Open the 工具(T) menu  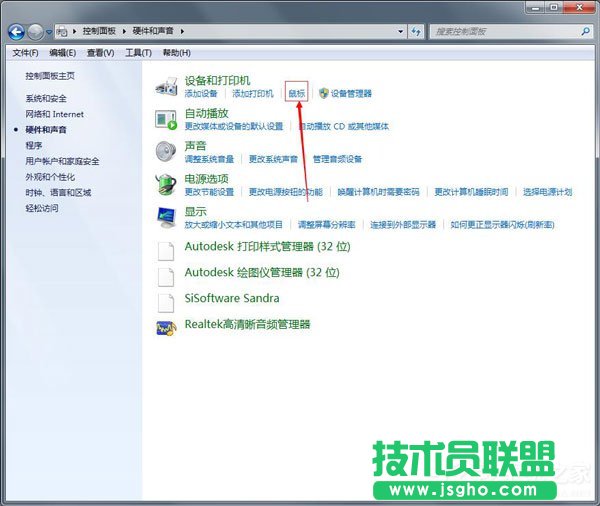(139, 53)
